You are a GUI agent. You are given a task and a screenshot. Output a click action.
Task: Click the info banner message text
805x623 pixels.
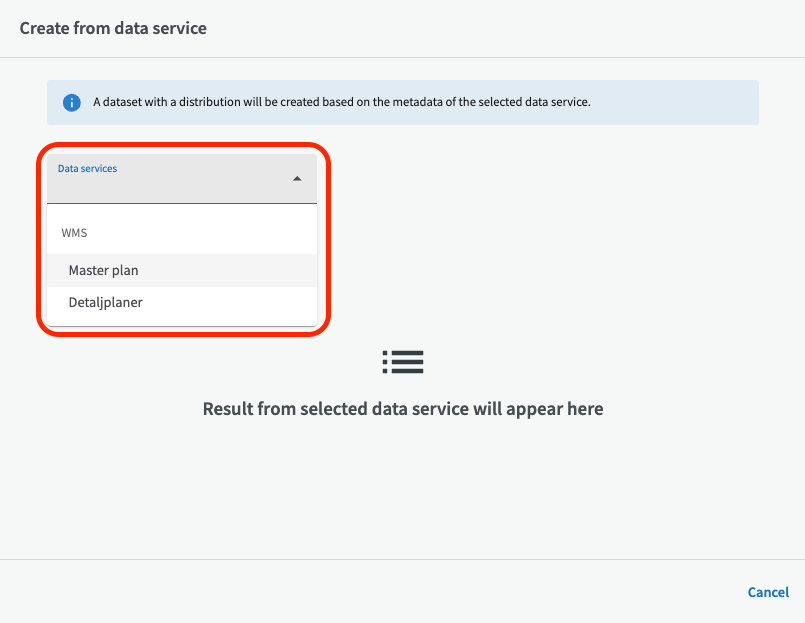342,102
